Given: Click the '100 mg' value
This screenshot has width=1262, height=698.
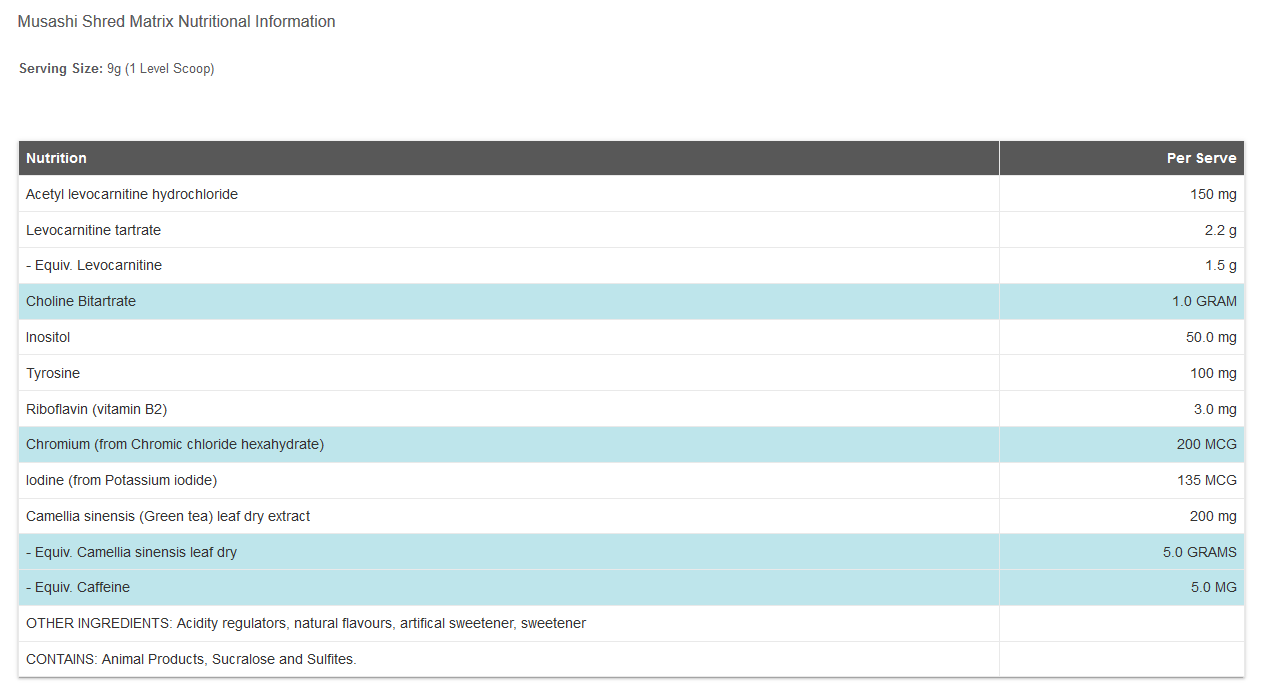Looking at the screenshot, I should (x=1213, y=373).
